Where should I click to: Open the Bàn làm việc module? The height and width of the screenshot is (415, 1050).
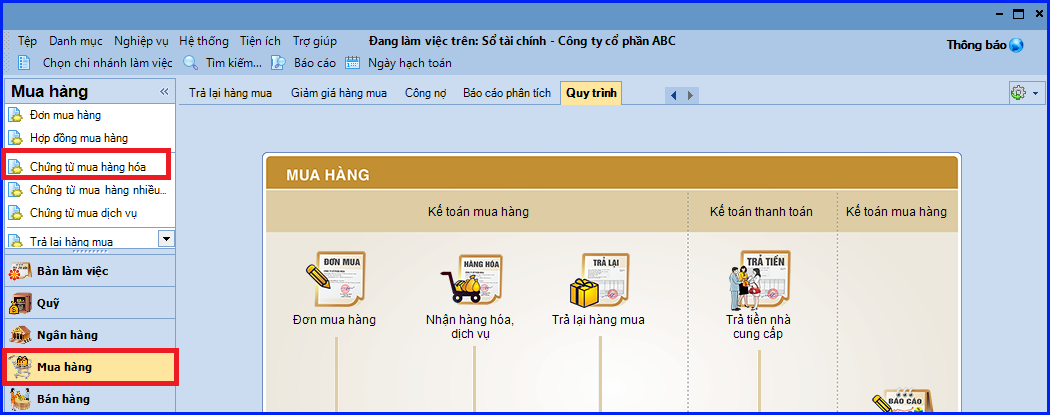[x=90, y=271]
